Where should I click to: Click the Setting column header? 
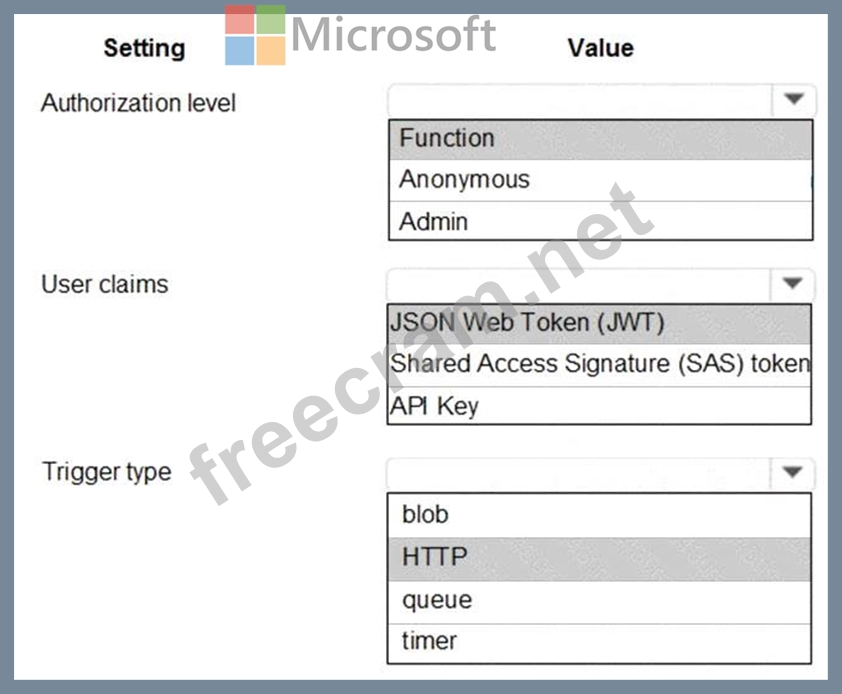(x=144, y=48)
